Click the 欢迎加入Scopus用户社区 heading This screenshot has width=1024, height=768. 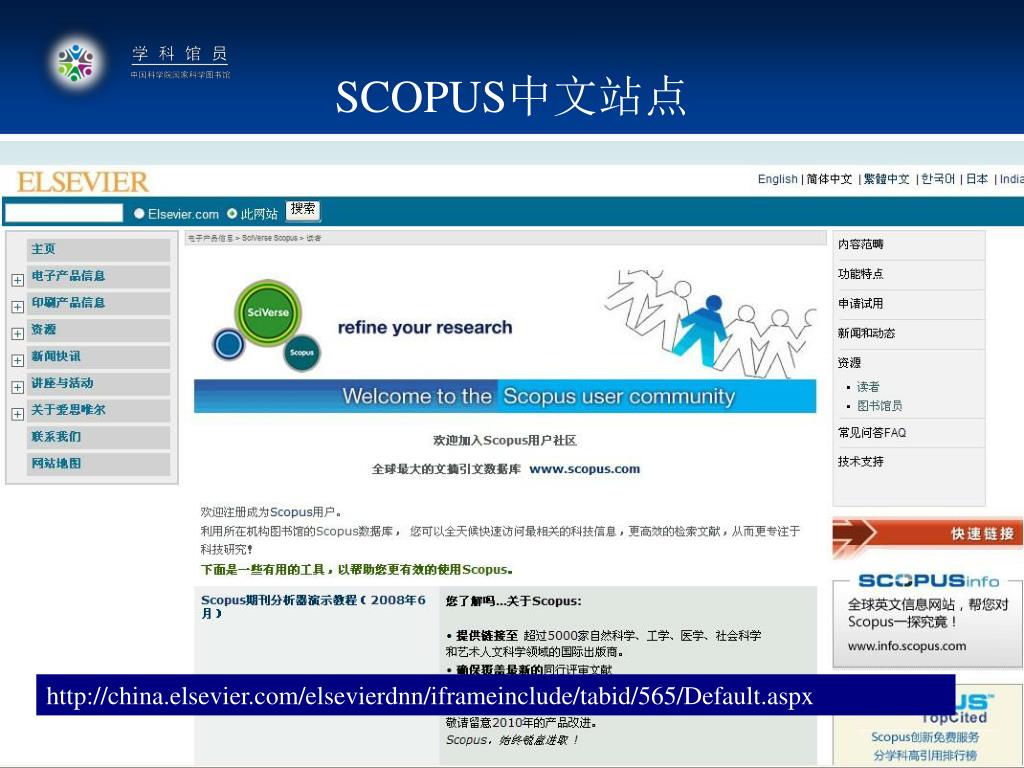pyautogui.click(x=505, y=441)
